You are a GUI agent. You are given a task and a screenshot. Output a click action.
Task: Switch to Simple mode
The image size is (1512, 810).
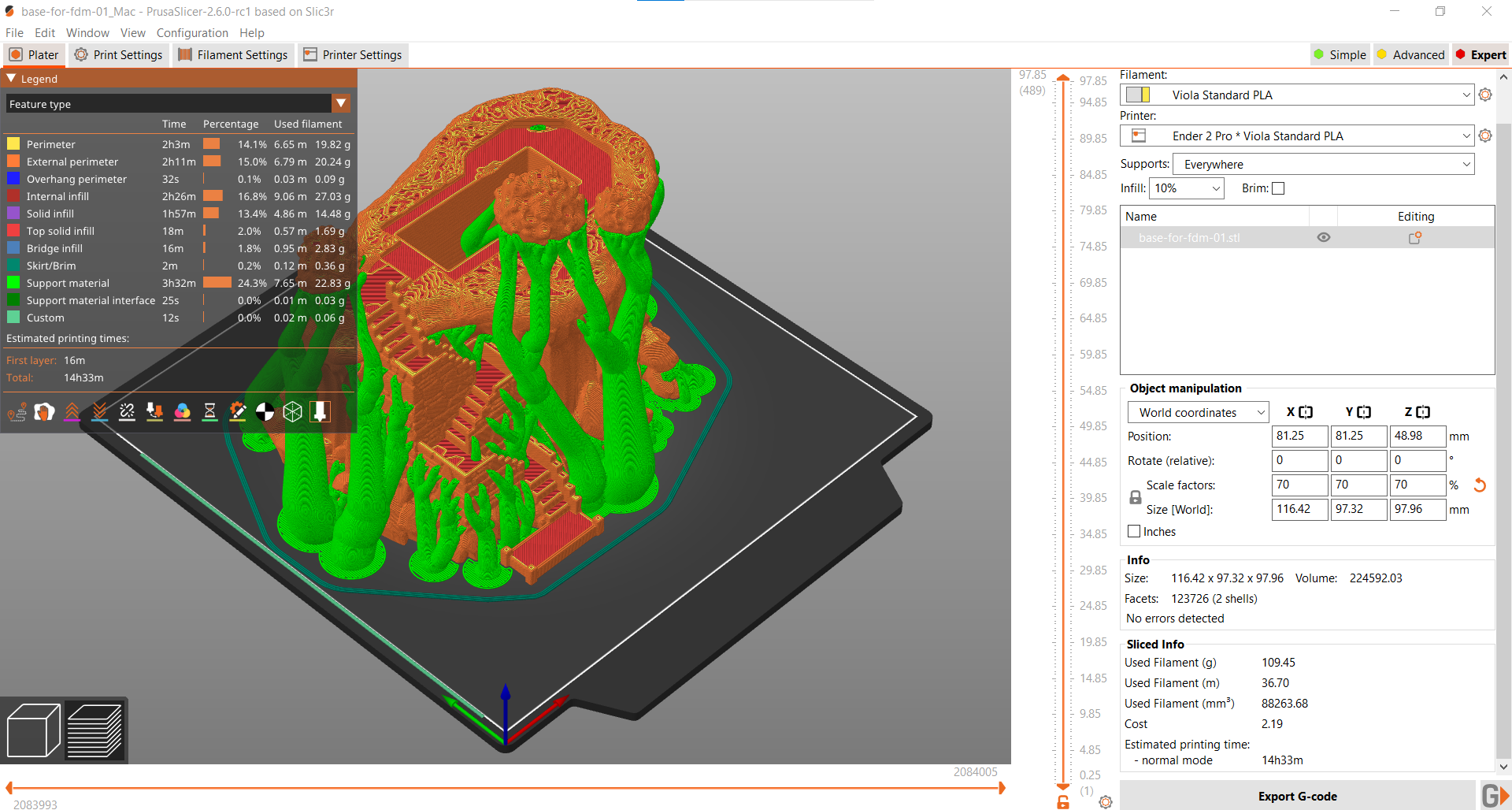pos(1340,54)
